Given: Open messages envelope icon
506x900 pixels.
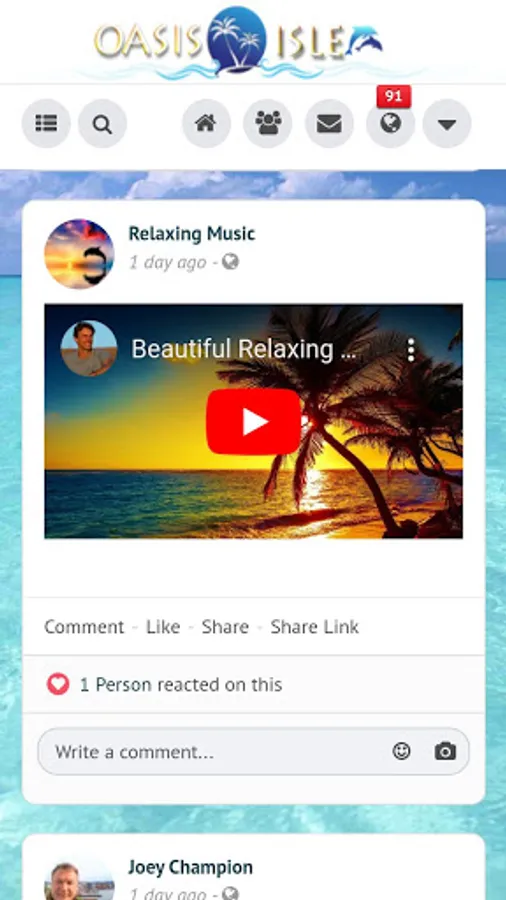Looking at the screenshot, I should point(329,123).
